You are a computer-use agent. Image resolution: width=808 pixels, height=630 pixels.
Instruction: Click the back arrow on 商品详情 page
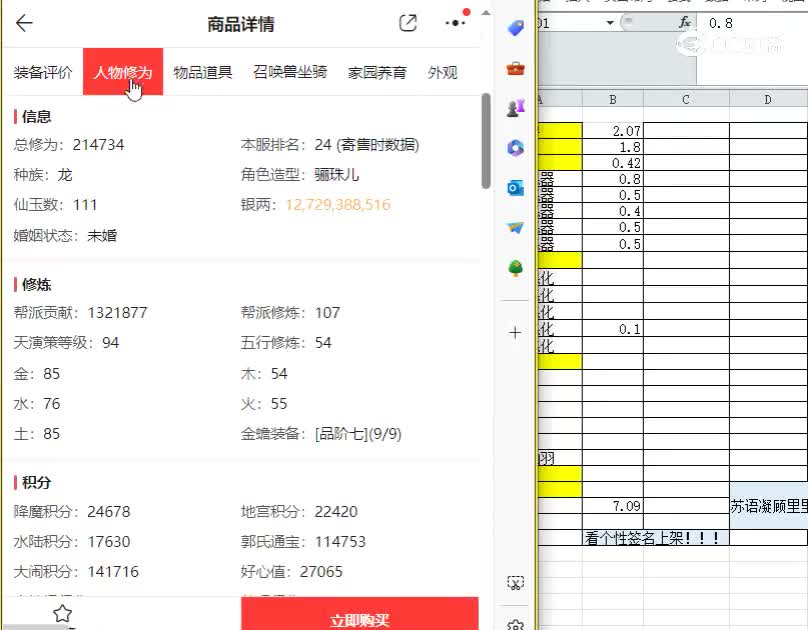[x=24, y=24]
